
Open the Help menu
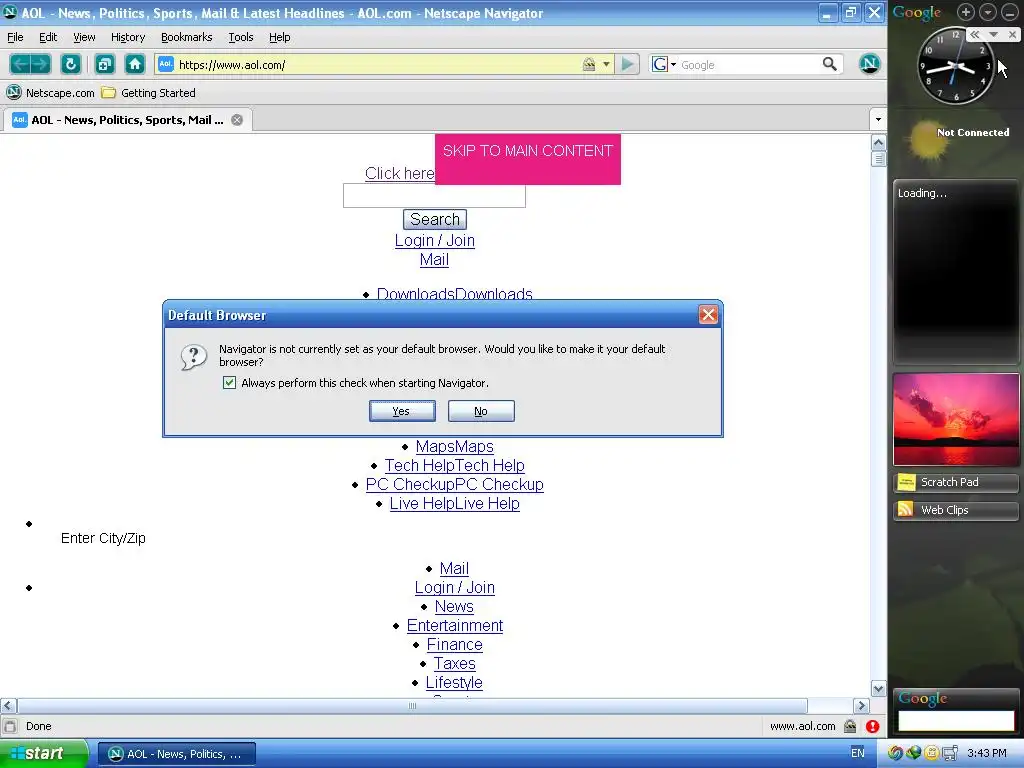[x=280, y=37]
